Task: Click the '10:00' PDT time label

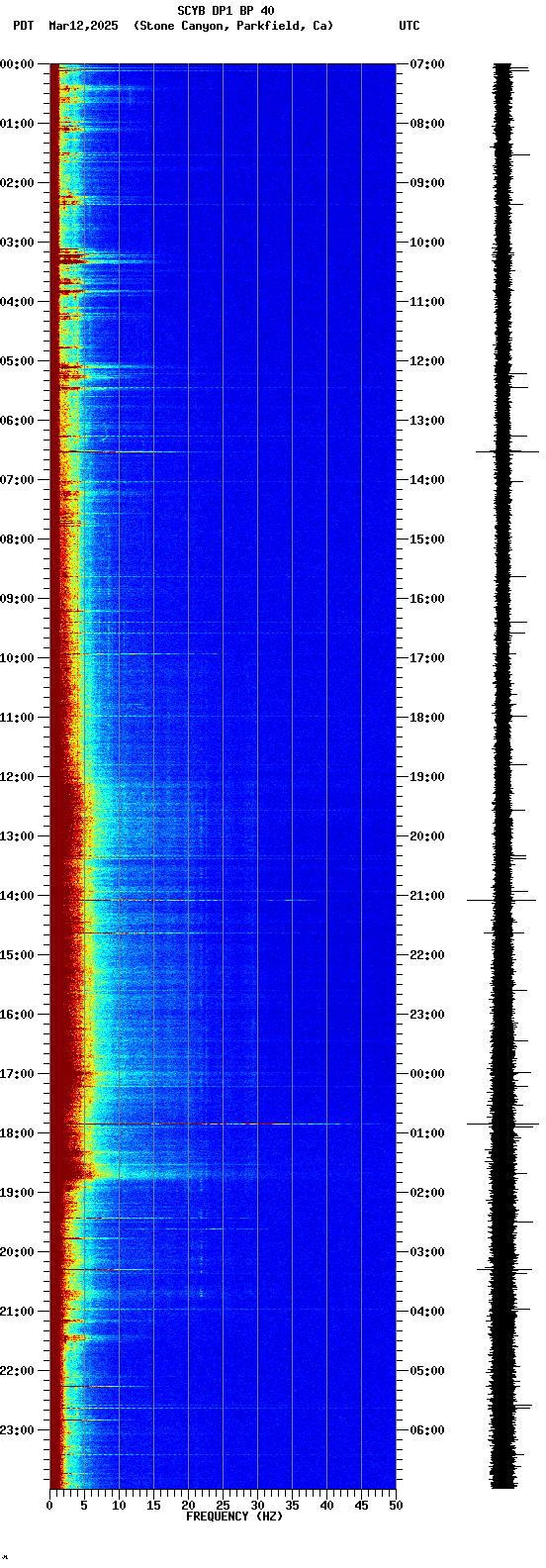Action: coord(15,658)
